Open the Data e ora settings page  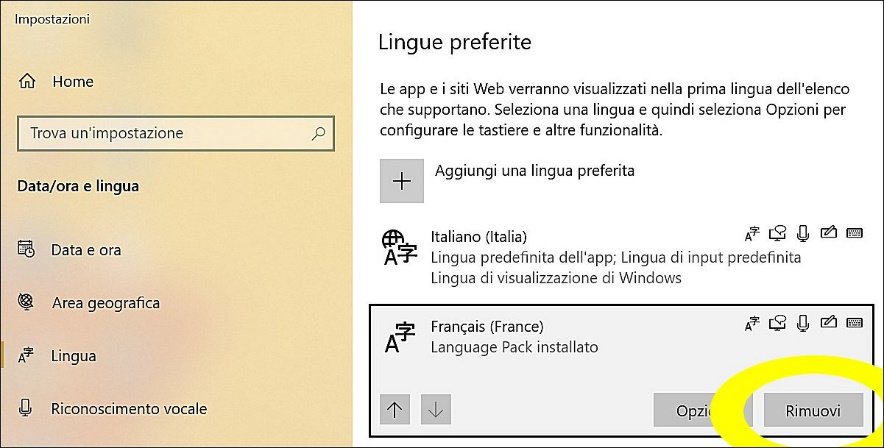(85, 250)
